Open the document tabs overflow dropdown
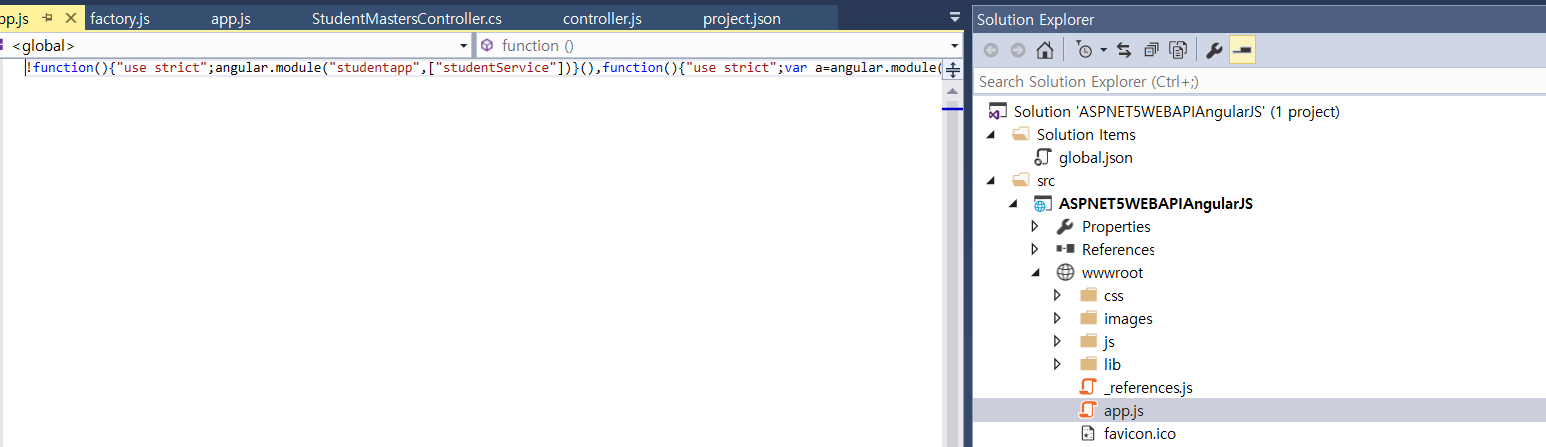Screen dimensions: 1546x447 pos(953,18)
